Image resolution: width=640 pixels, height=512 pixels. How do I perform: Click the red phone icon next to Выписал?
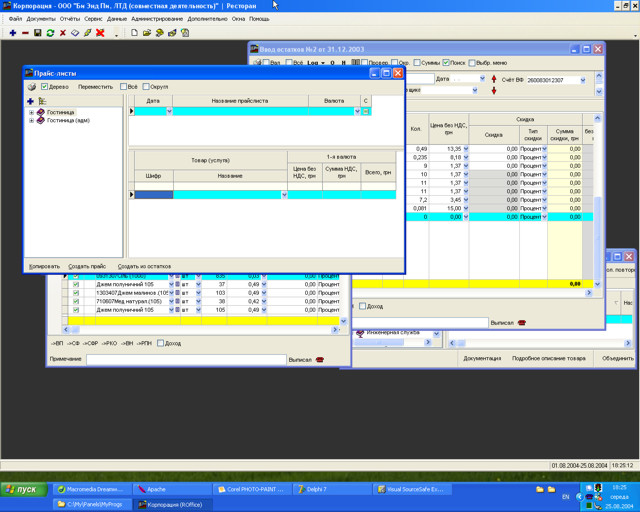[x=320, y=359]
